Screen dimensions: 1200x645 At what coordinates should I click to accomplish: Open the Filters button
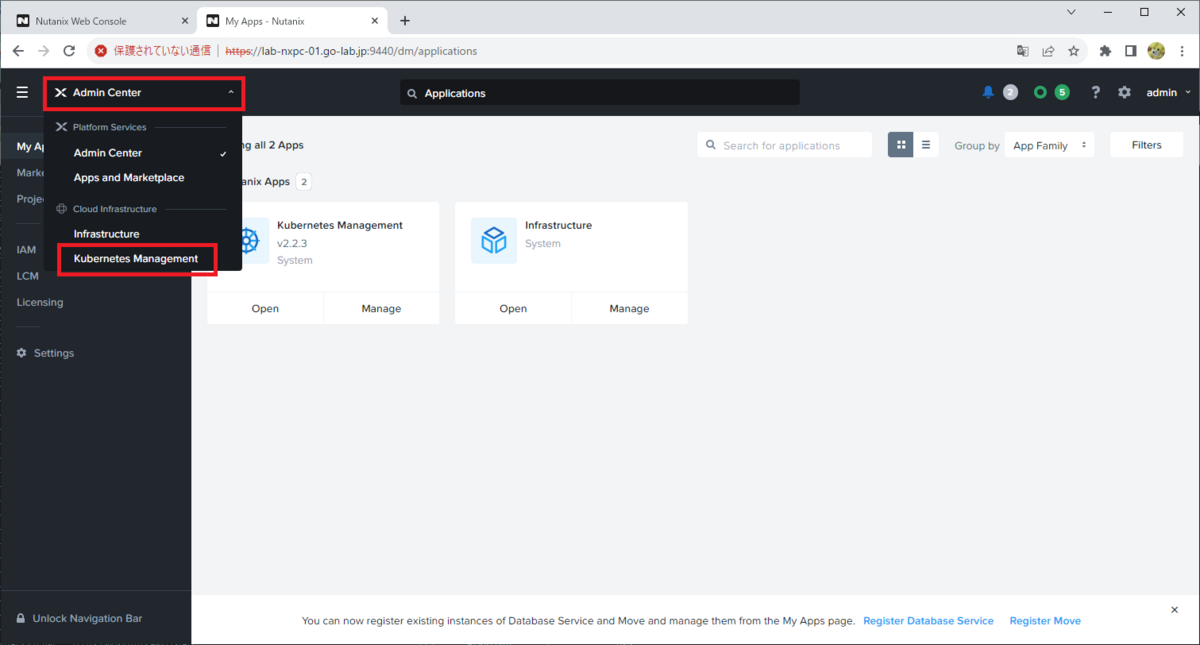tap(1146, 145)
